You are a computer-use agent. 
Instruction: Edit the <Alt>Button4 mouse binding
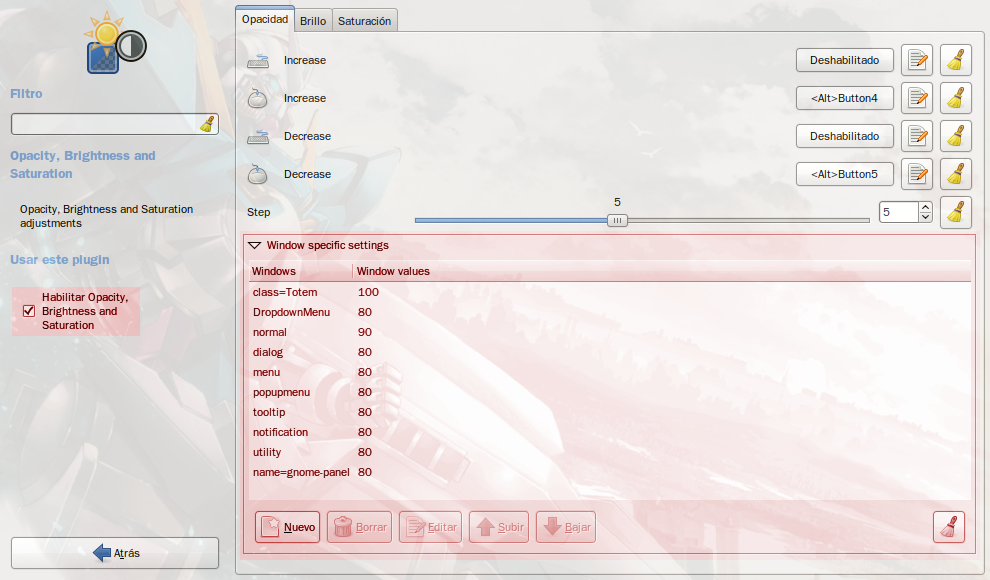[x=917, y=98]
